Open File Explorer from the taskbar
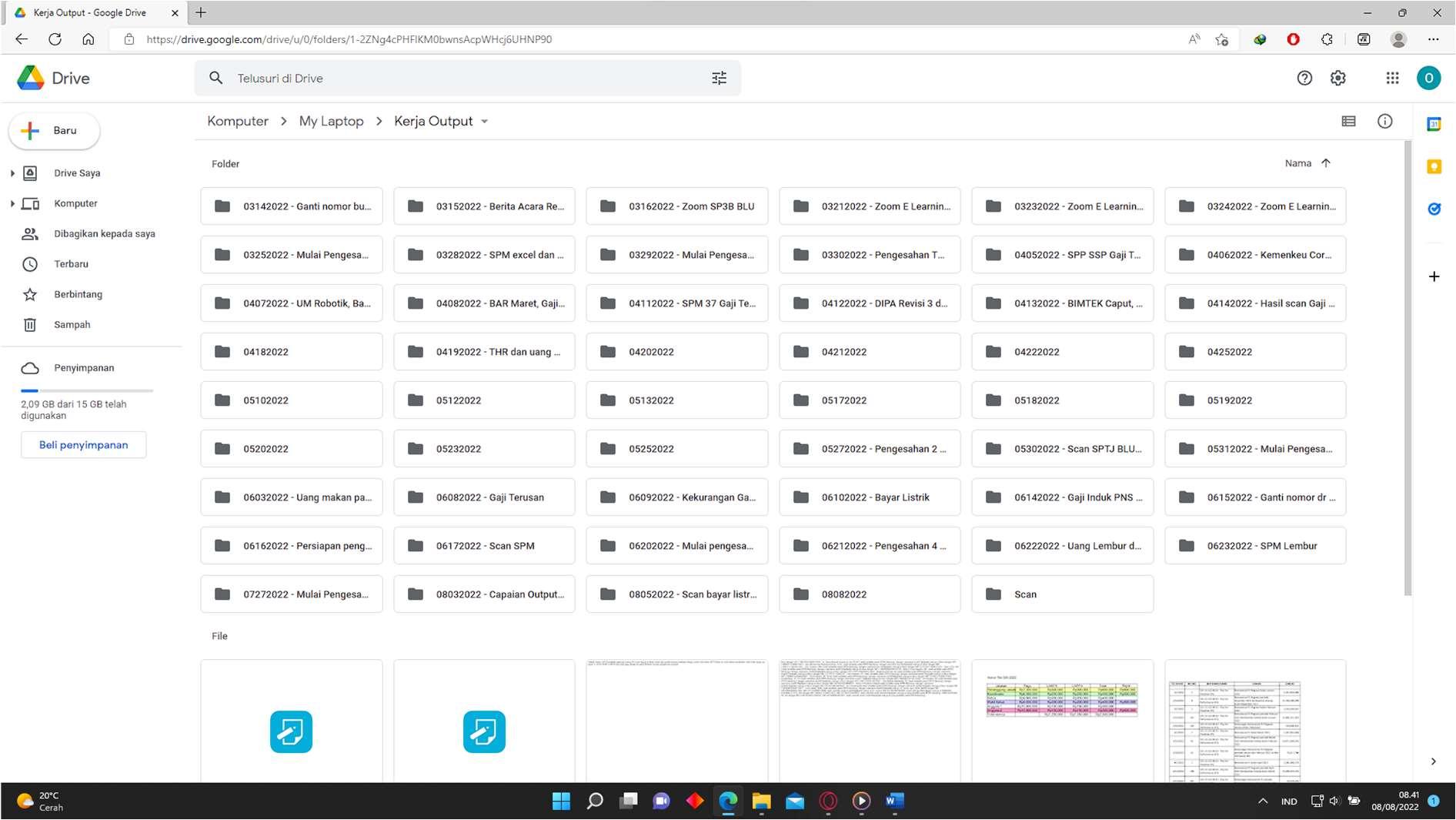Screen dimensions: 1456x820 pos(761,802)
